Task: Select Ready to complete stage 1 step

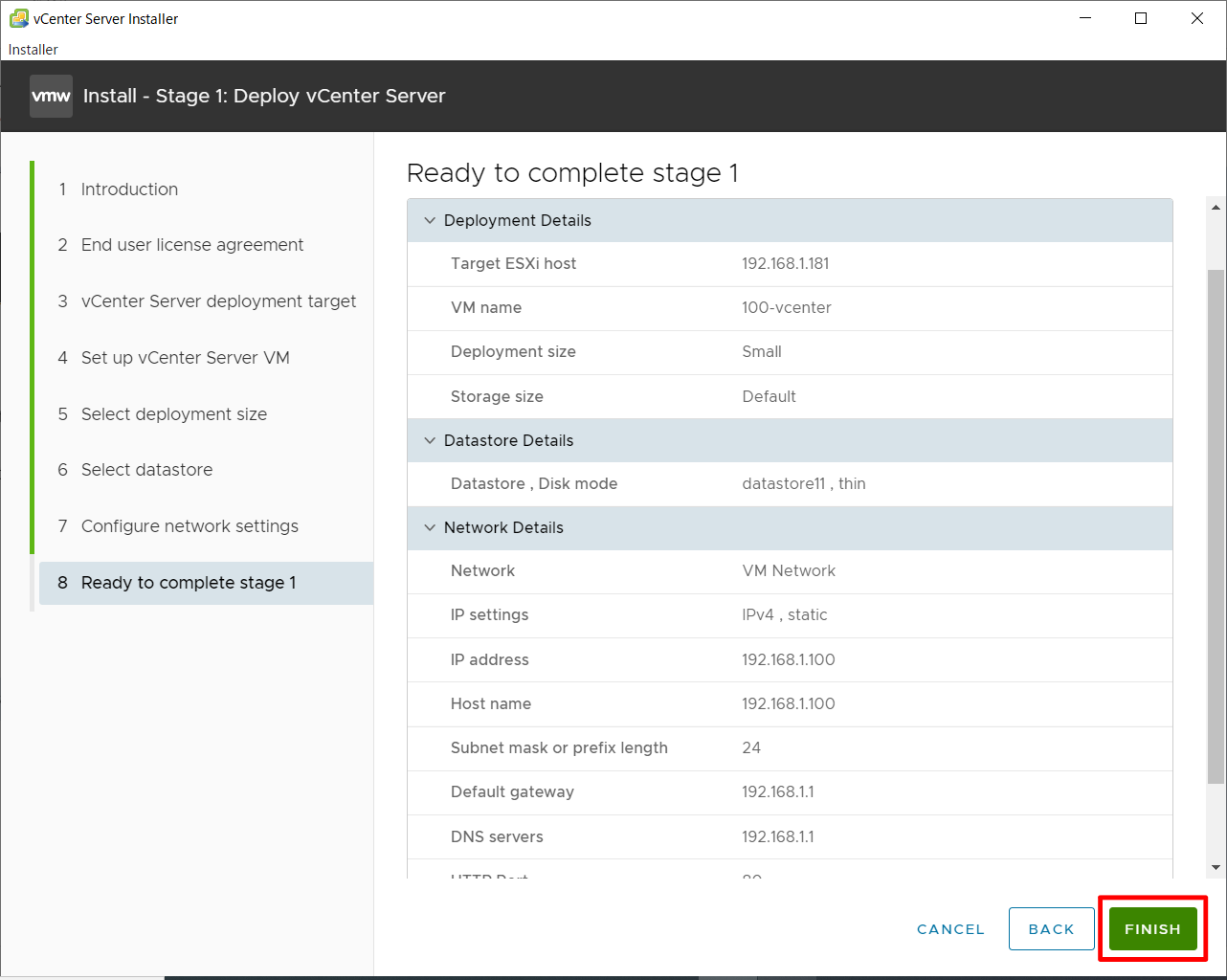Action: (206, 583)
